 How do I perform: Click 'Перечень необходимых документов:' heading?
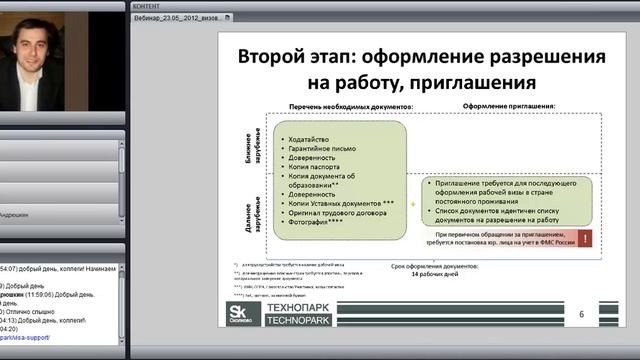point(351,107)
